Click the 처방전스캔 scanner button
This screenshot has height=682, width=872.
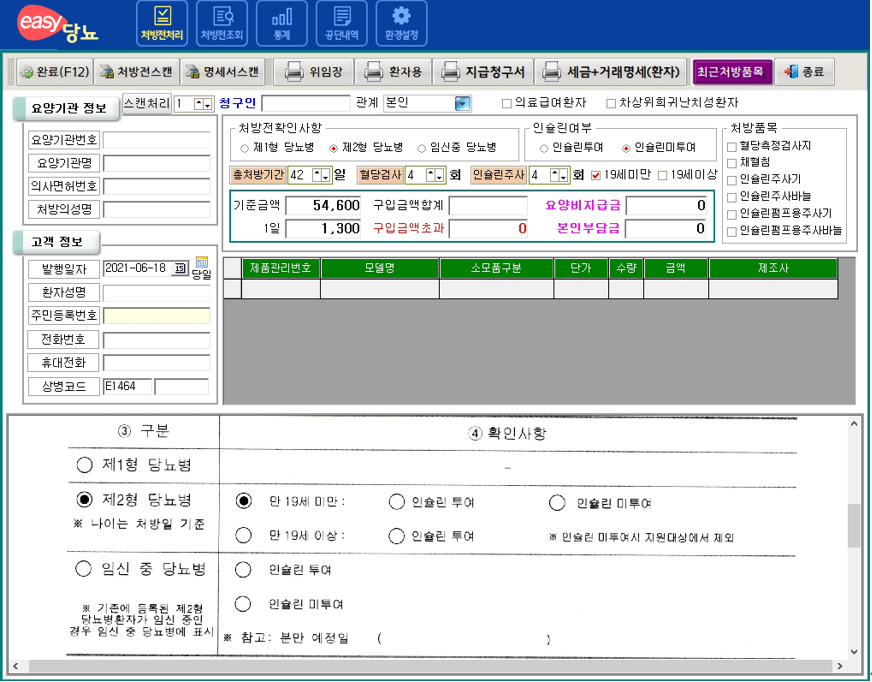pyautogui.click(x=136, y=72)
